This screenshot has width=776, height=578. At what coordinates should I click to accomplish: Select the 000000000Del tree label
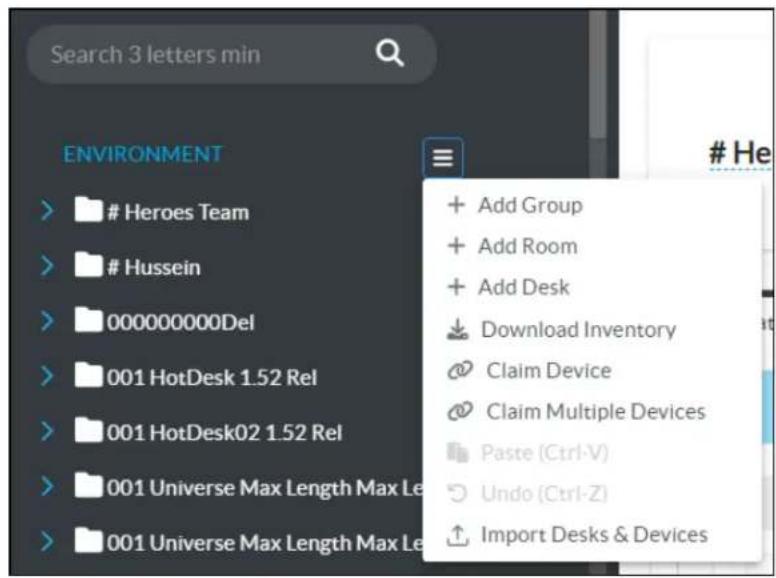pyautogui.click(x=181, y=323)
